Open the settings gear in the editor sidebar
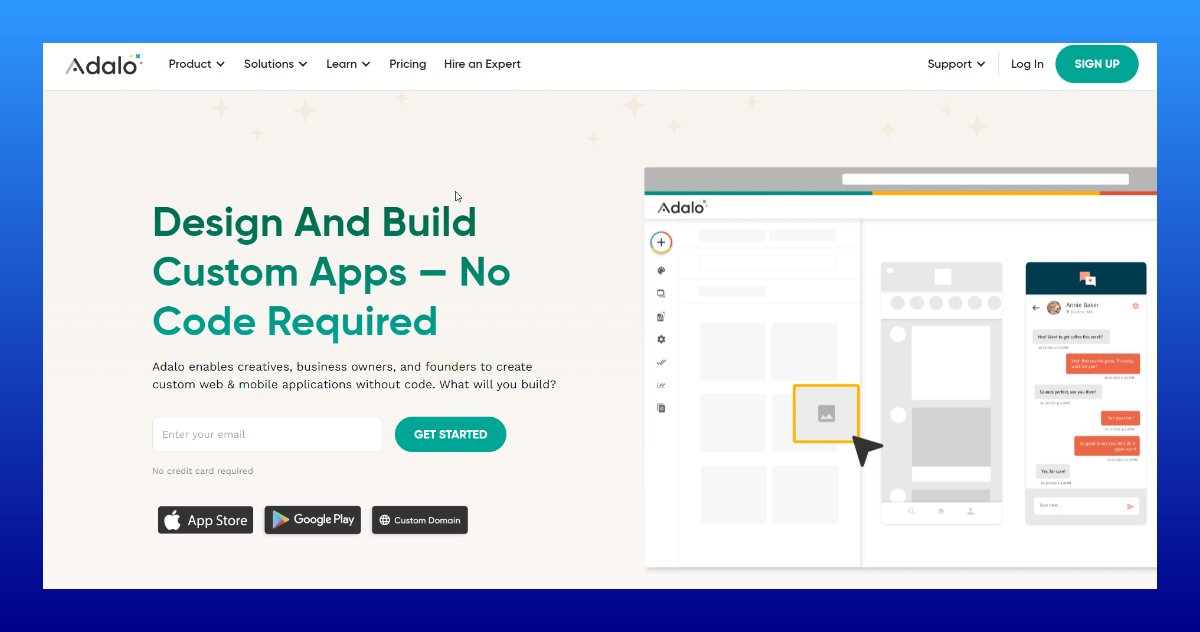The height and width of the screenshot is (632, 1200). click(x=661, y=338)
